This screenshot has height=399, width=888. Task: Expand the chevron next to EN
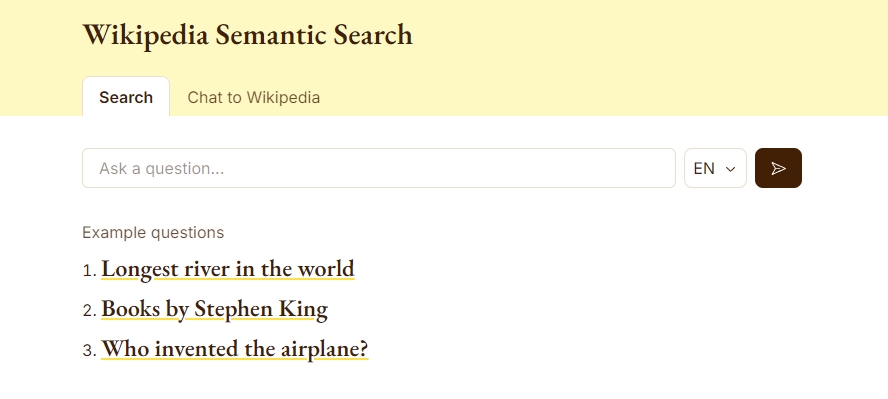coord(731,169)
